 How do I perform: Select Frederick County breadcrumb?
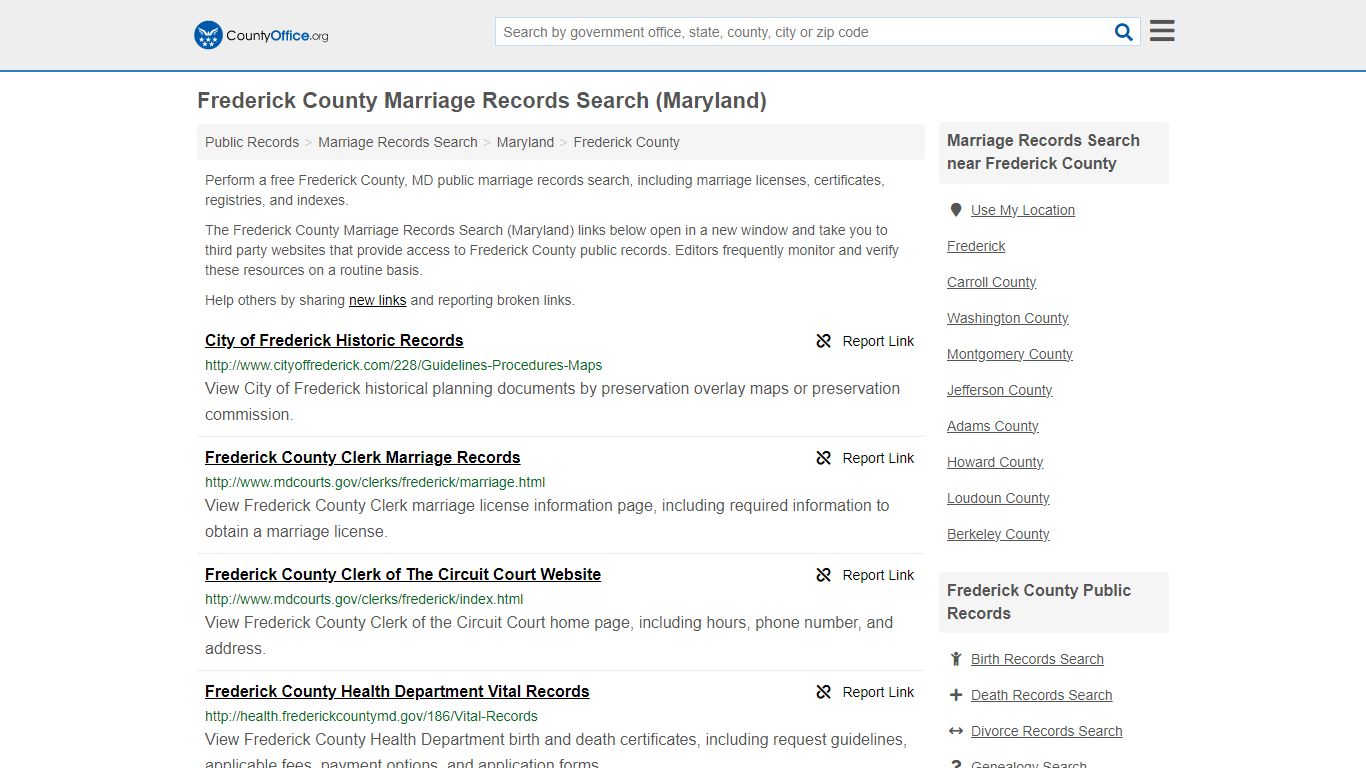626,142
